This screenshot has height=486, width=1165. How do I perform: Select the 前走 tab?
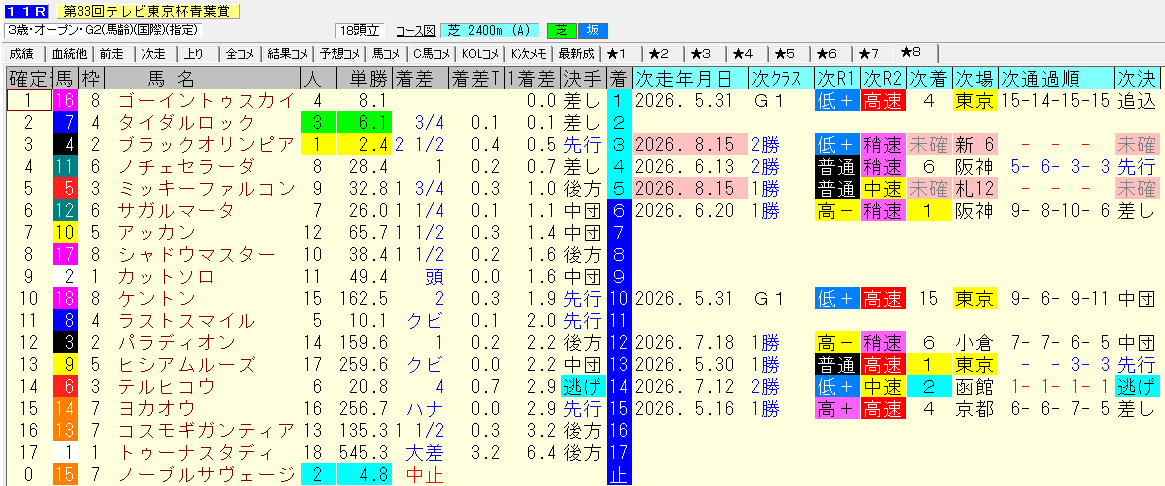coord(111,54)
